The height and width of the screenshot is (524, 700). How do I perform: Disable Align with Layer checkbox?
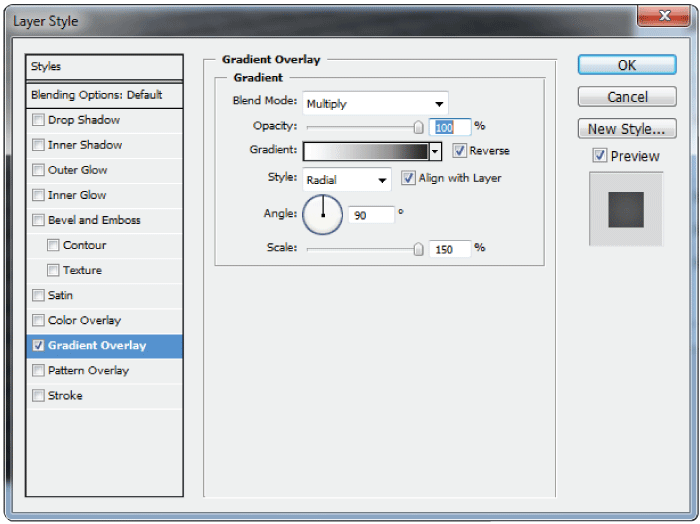pyautogui.click(x=408, y=178)
